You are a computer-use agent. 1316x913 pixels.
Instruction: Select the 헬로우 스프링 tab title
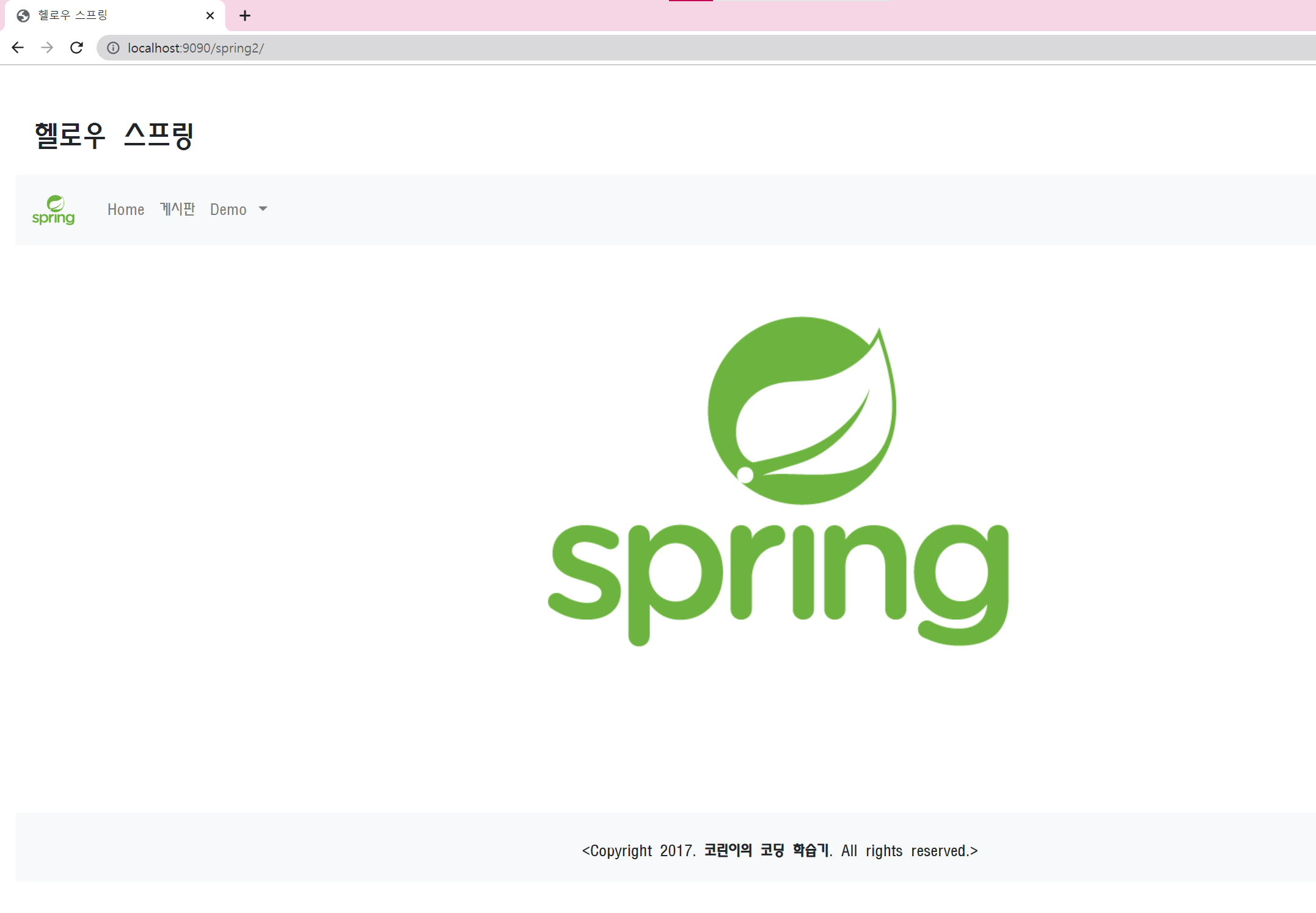click(73, 15)
